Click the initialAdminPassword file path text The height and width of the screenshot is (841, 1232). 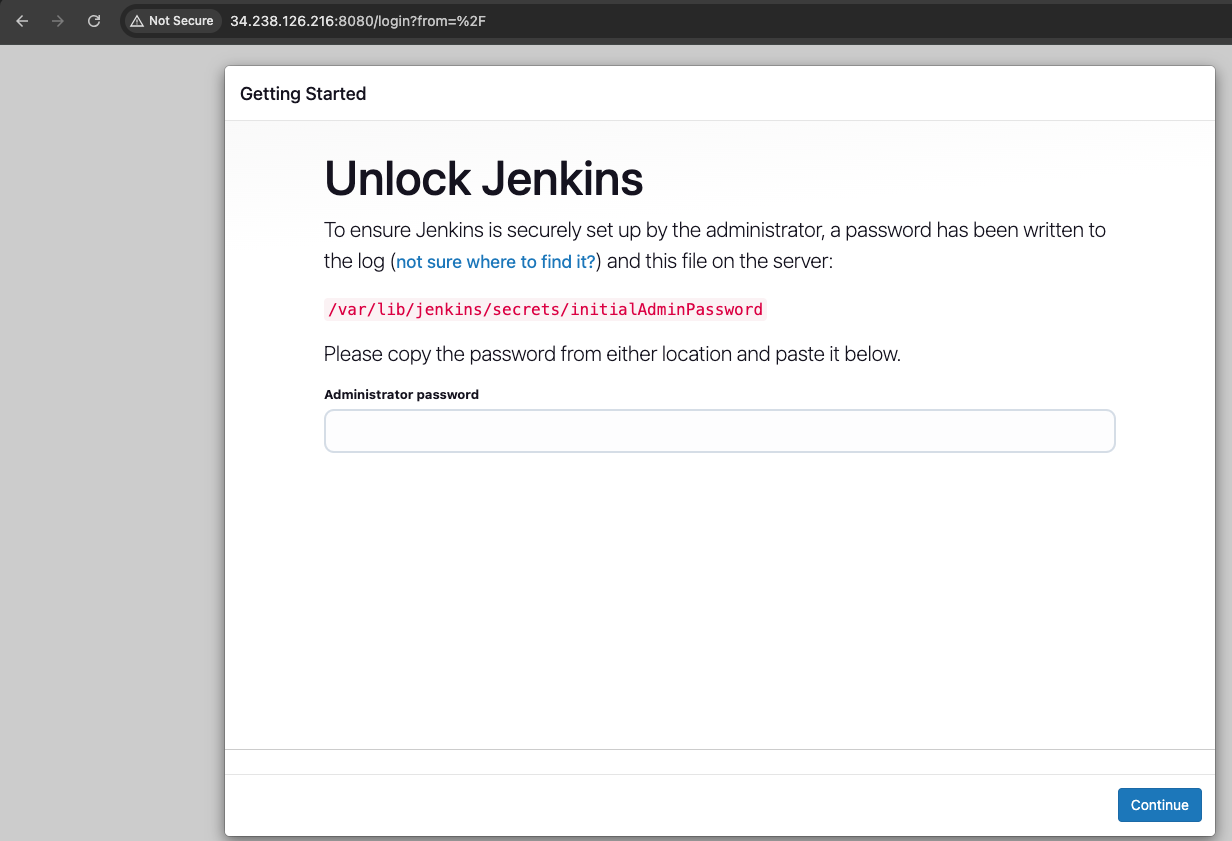[545, 310]
